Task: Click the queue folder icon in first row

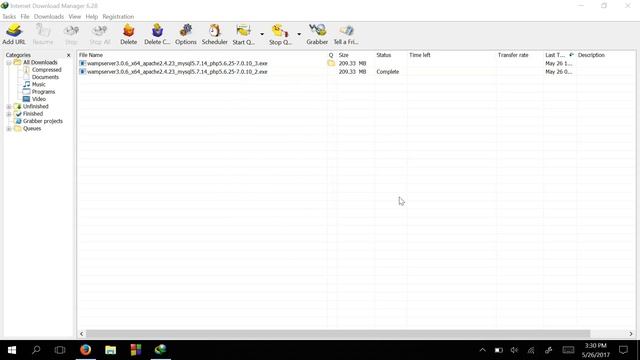Action: click(331, 64)
